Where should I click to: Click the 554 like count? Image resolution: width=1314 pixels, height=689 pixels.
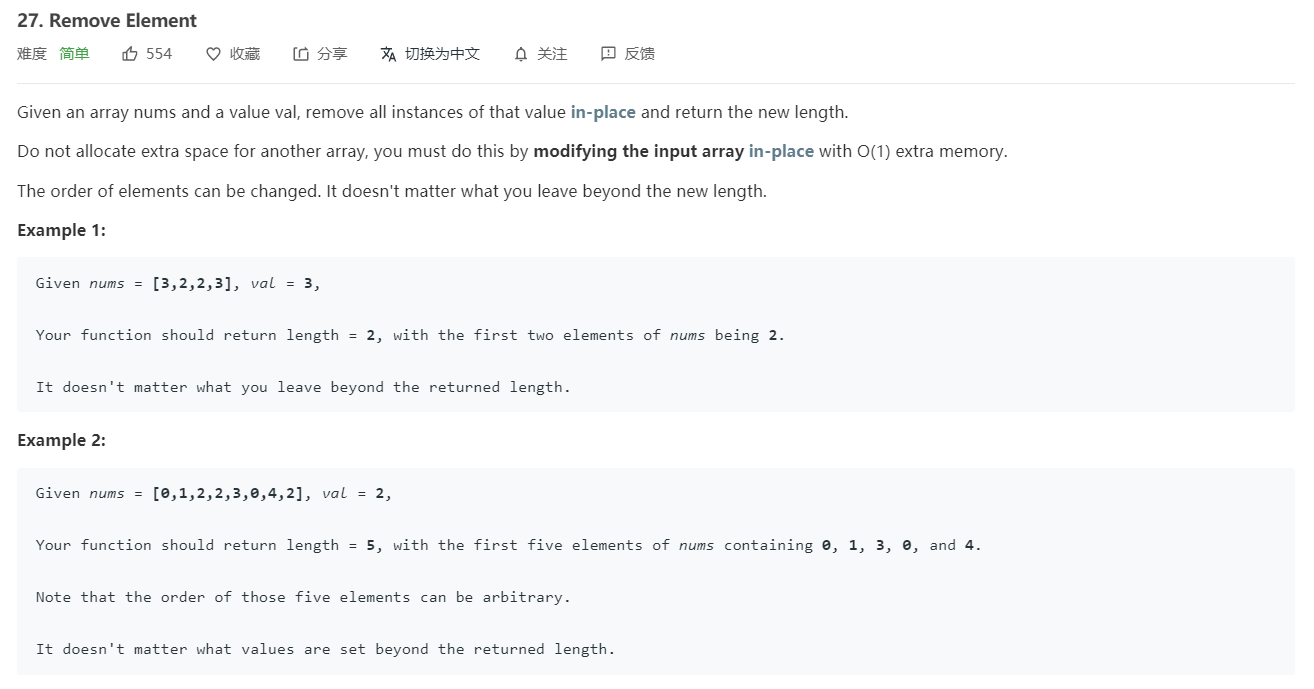tap(159, 54)
